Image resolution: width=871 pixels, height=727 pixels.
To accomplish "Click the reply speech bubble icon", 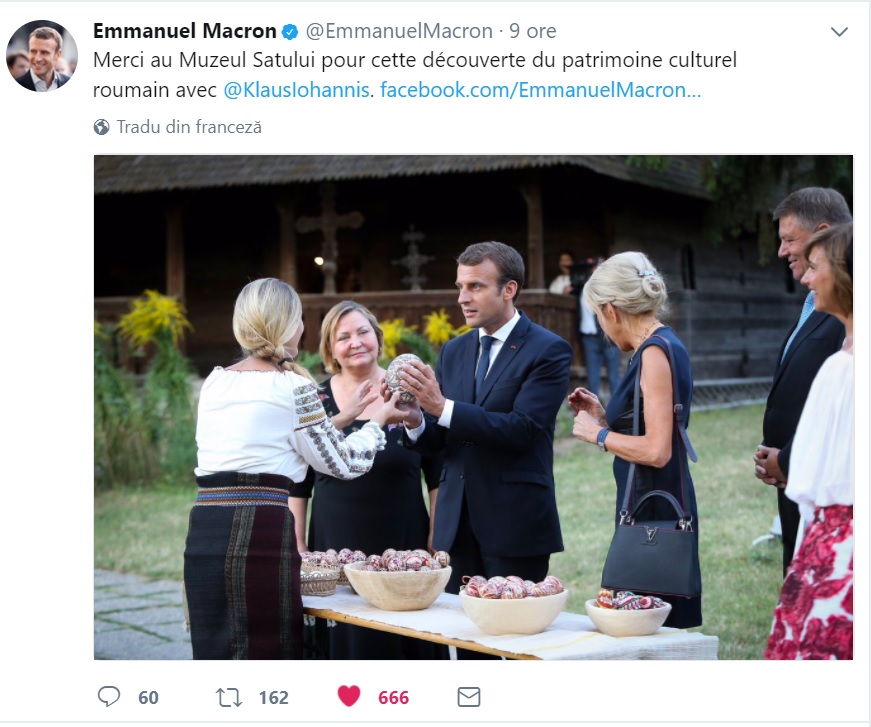I will pos(109,696).
